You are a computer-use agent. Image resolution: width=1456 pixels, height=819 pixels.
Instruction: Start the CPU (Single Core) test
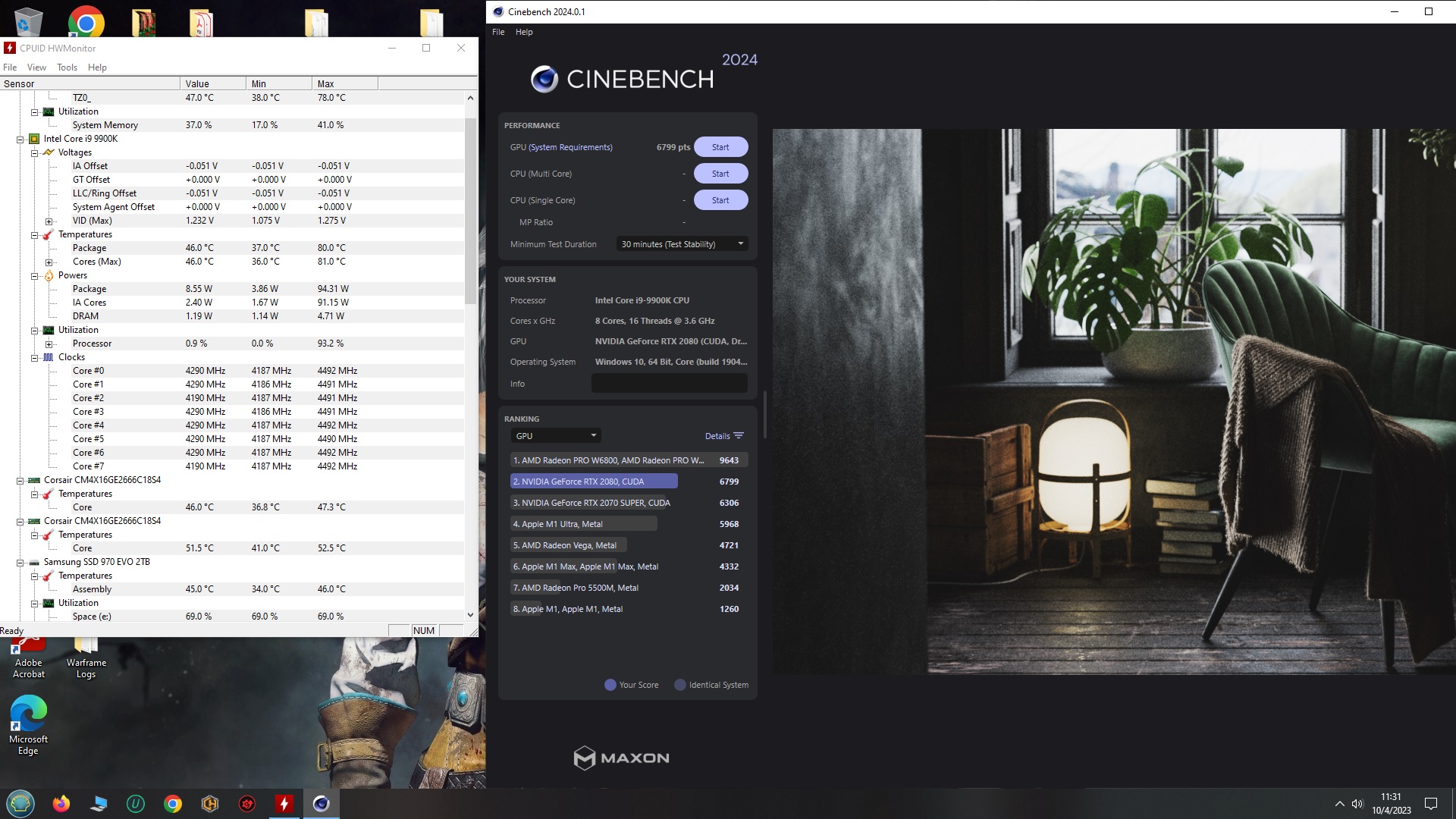pyautogui.click(x=720, y=200)
